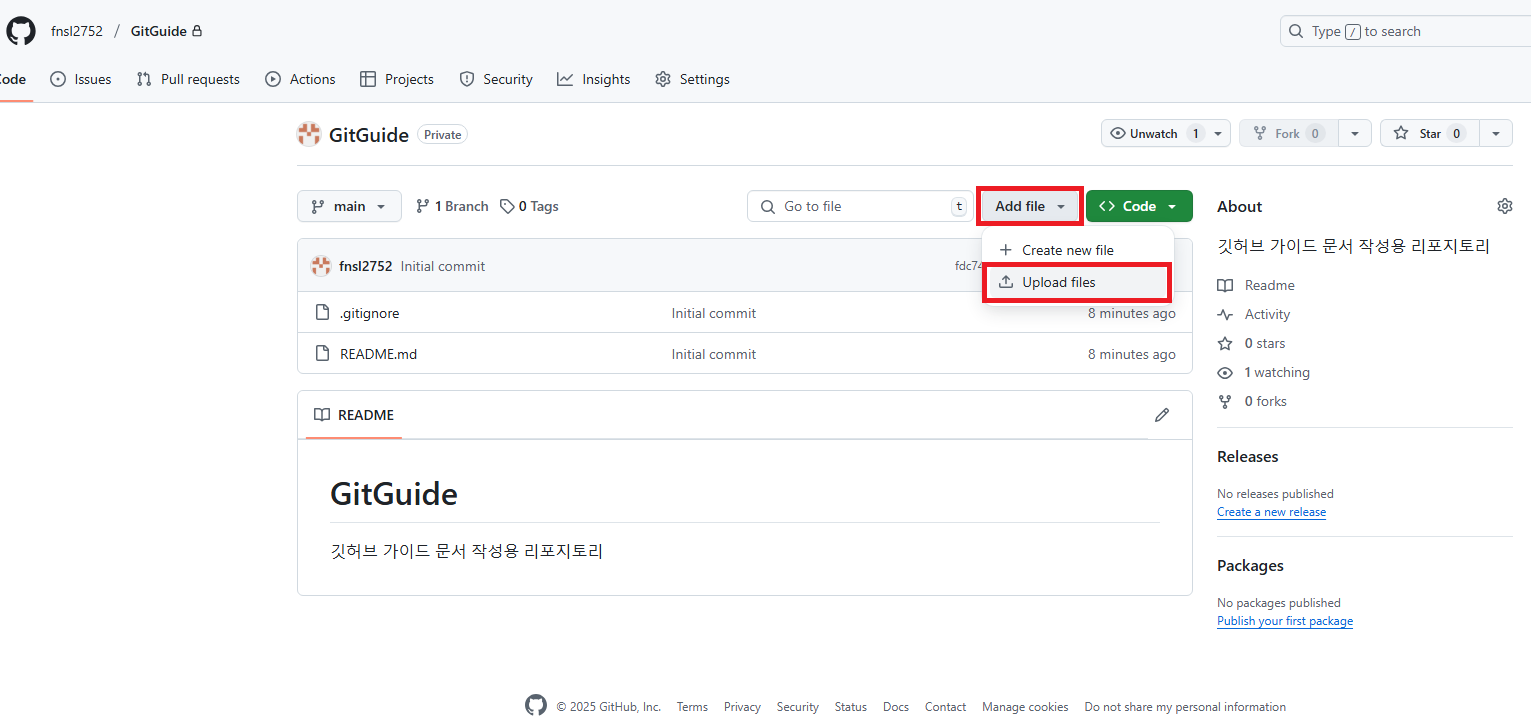Open the fnsl2752 owner link in breadcrumb
The width and height of the screenshot is (1531, 728).
pos(77,31)
